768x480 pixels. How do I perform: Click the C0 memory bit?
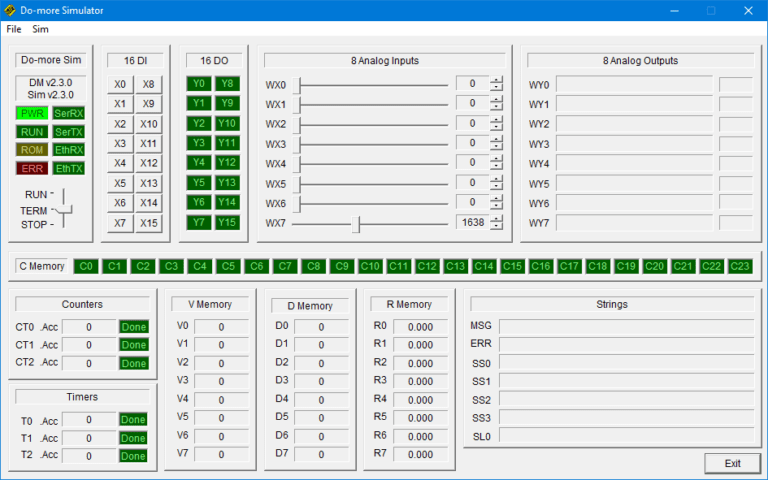86,266
